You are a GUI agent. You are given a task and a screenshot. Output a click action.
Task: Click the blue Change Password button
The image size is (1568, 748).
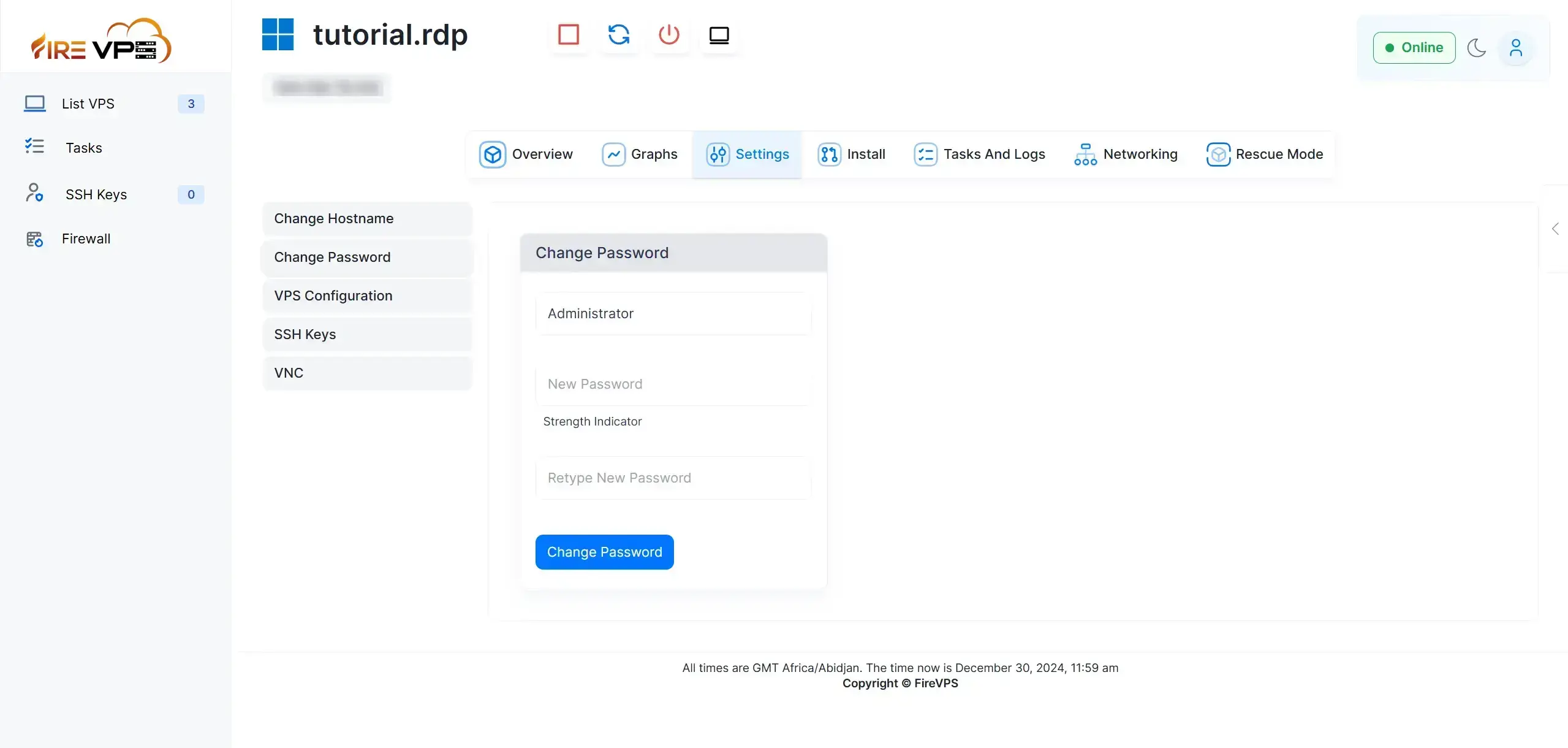point(604,552)
